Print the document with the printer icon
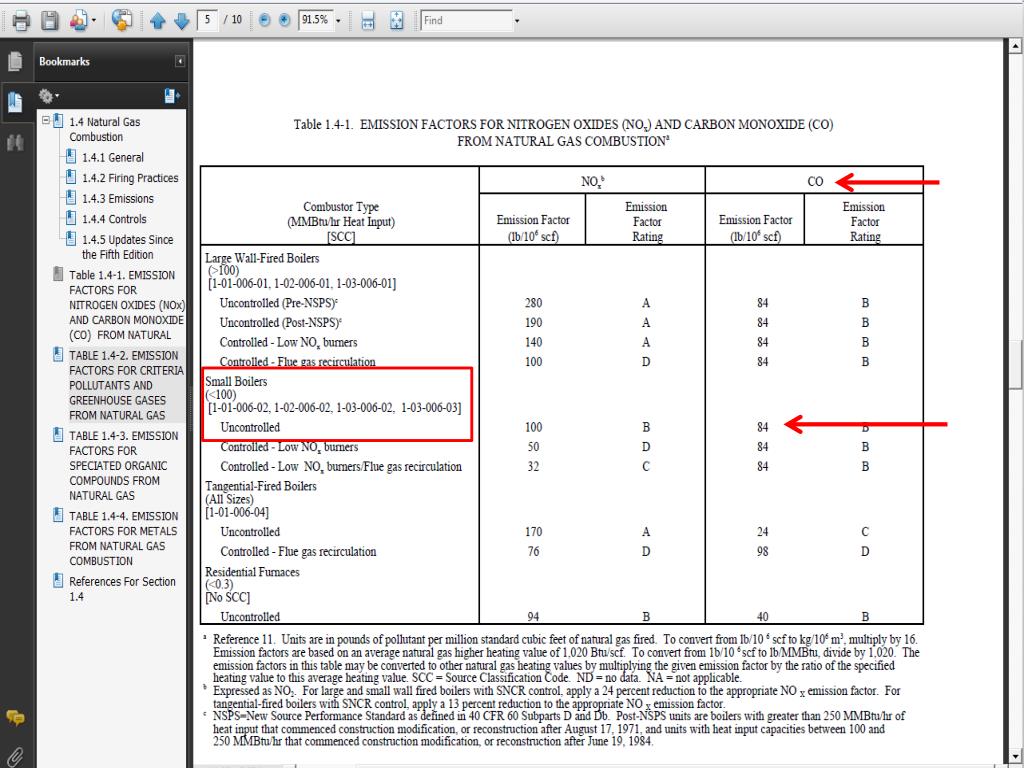1024x768 pixels. pos(20,20)
